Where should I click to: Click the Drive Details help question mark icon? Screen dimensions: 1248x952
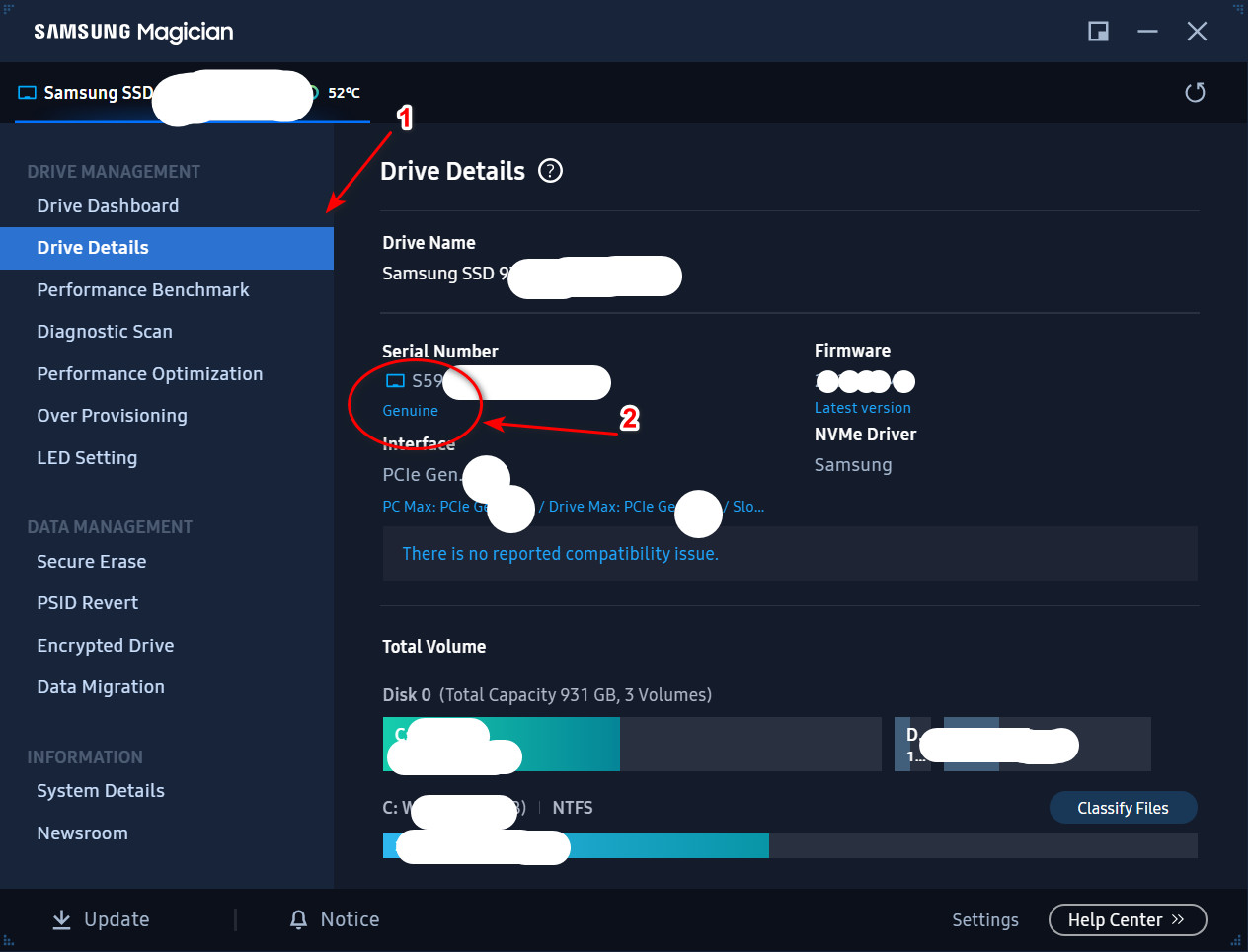[550, 171]
